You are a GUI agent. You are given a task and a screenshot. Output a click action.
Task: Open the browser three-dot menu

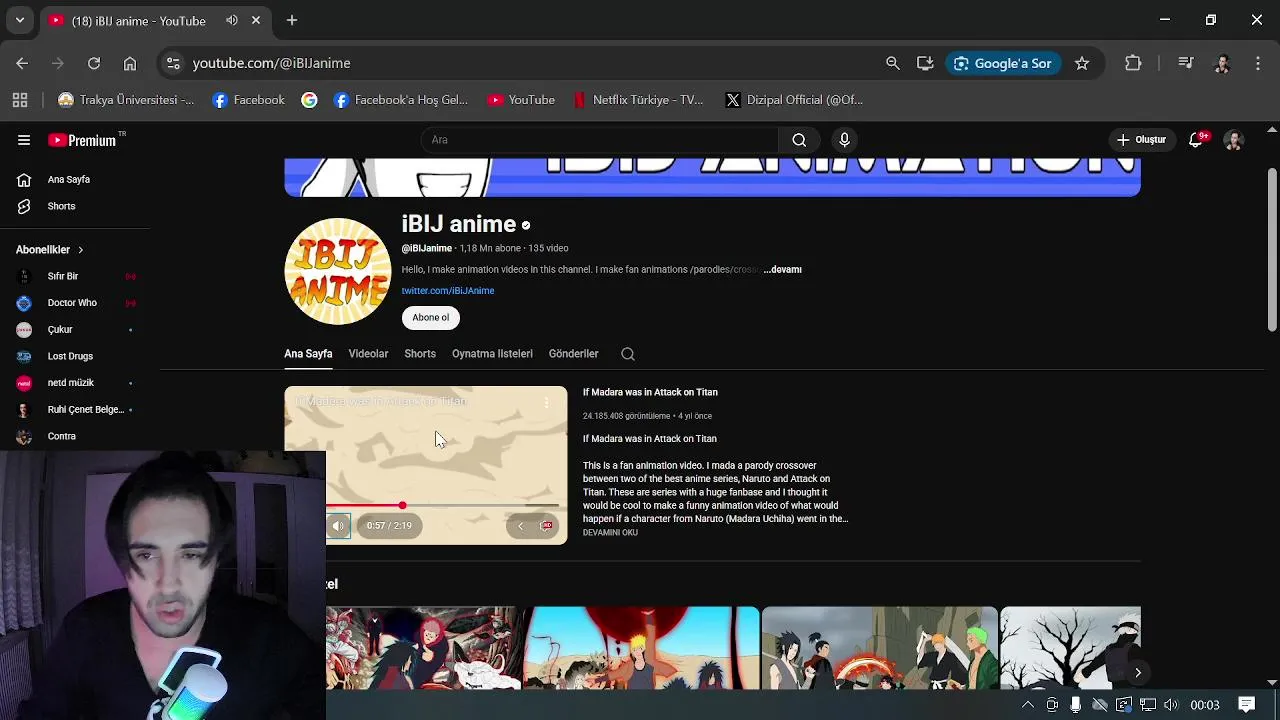point(1258,63)
